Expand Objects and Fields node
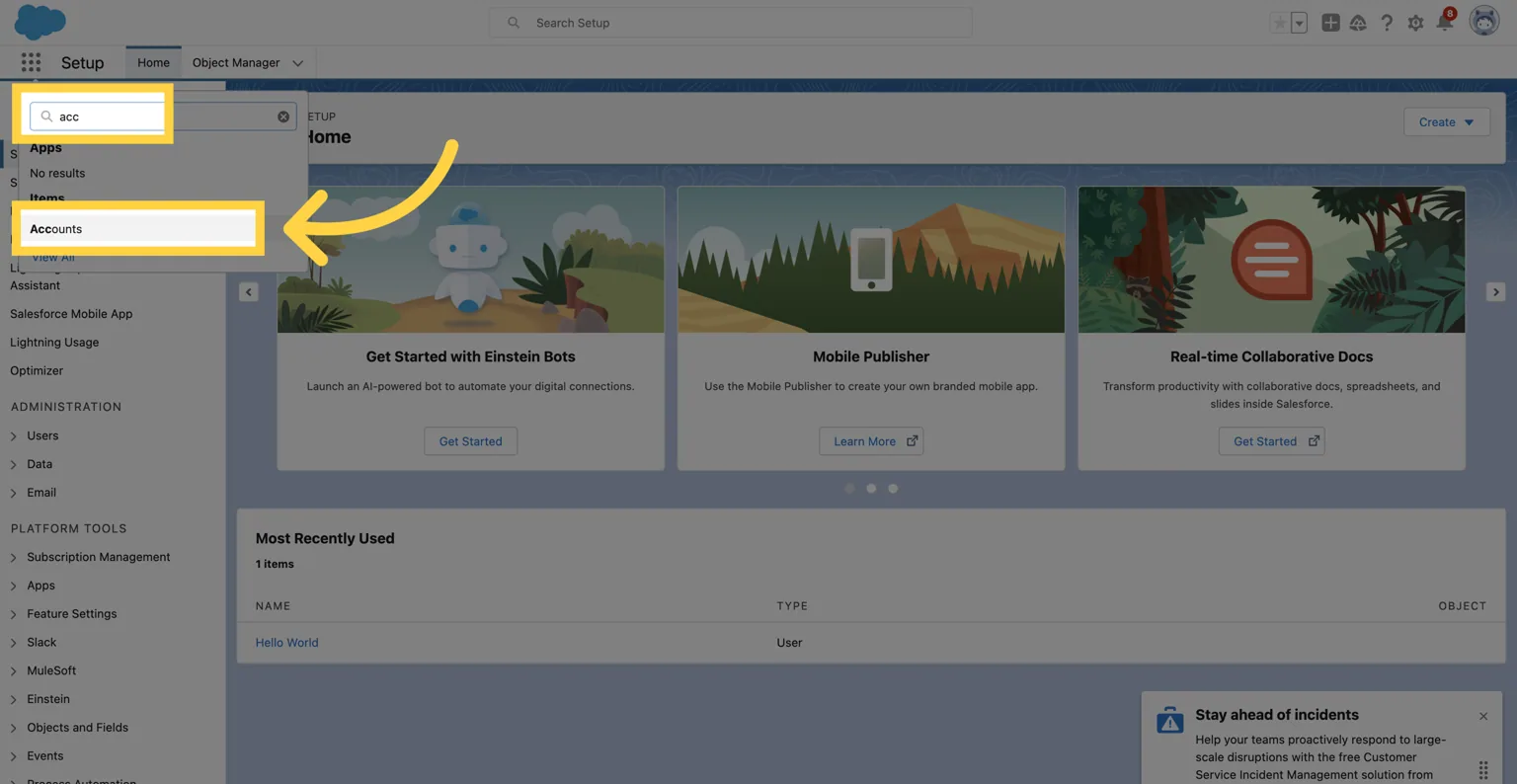1517x784 pixels. [x=14, y=728]
